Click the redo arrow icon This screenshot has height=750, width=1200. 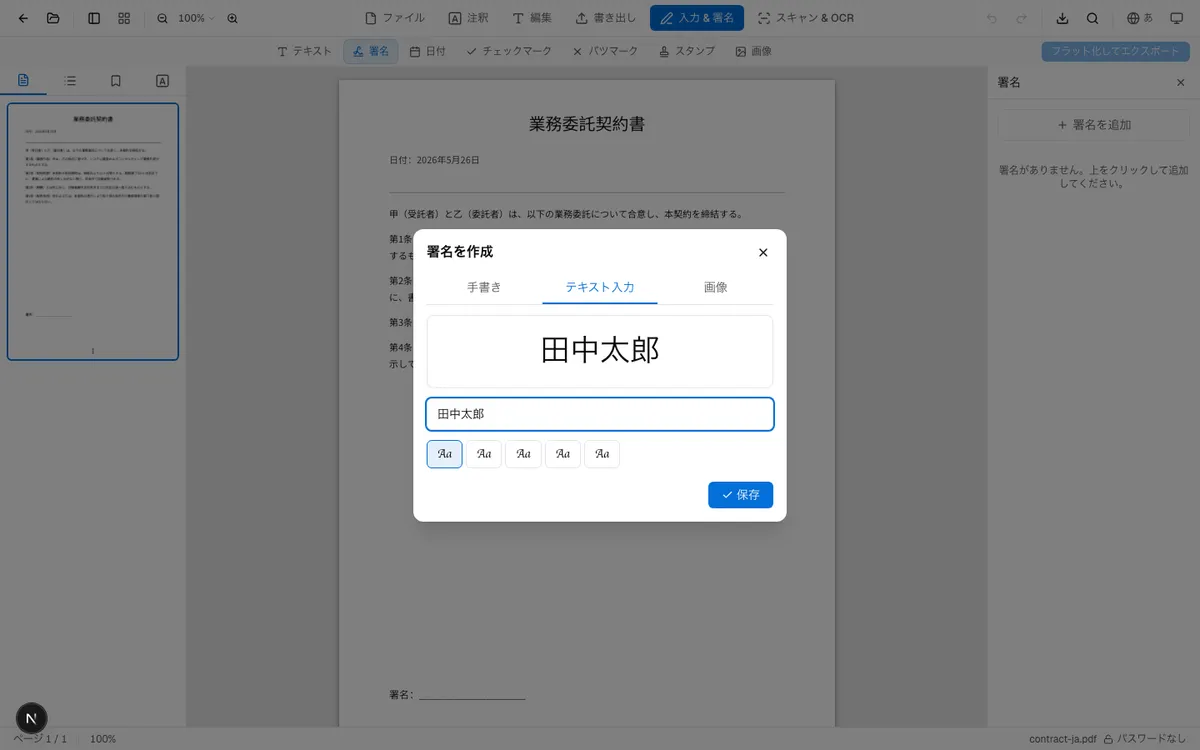pos(1021,18)
